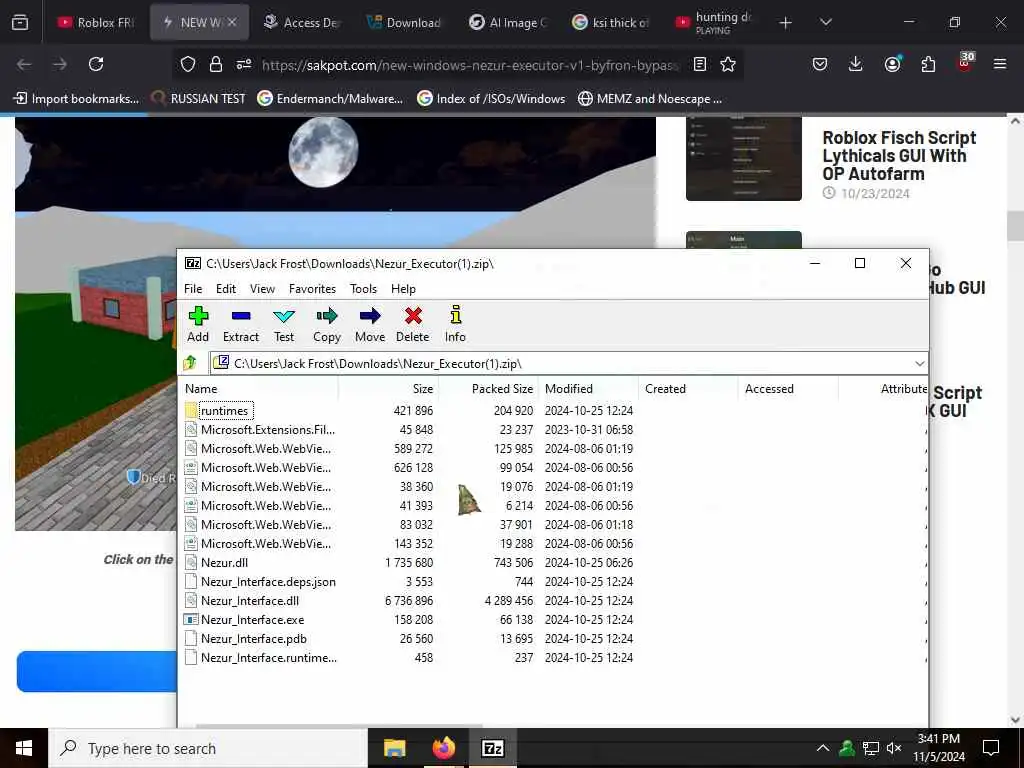The width and height of the screenshot is (1024, 768).
Task: Switch to the hunting playing tab
Action: [714, 22]
